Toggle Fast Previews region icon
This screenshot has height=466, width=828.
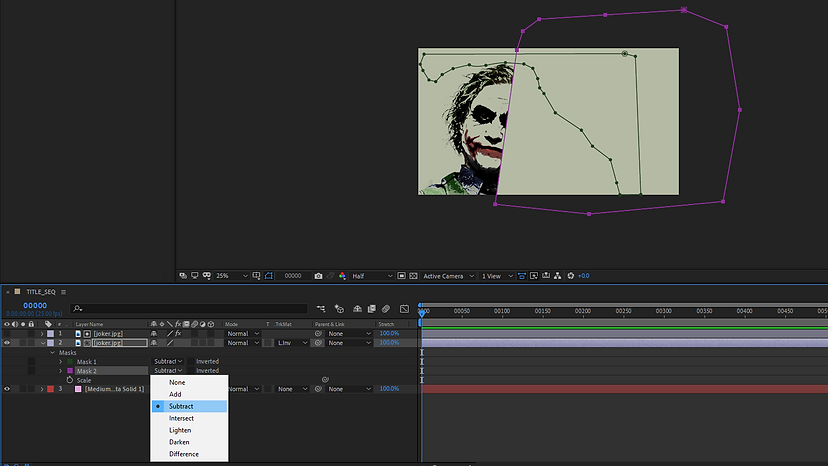(401, 276)
